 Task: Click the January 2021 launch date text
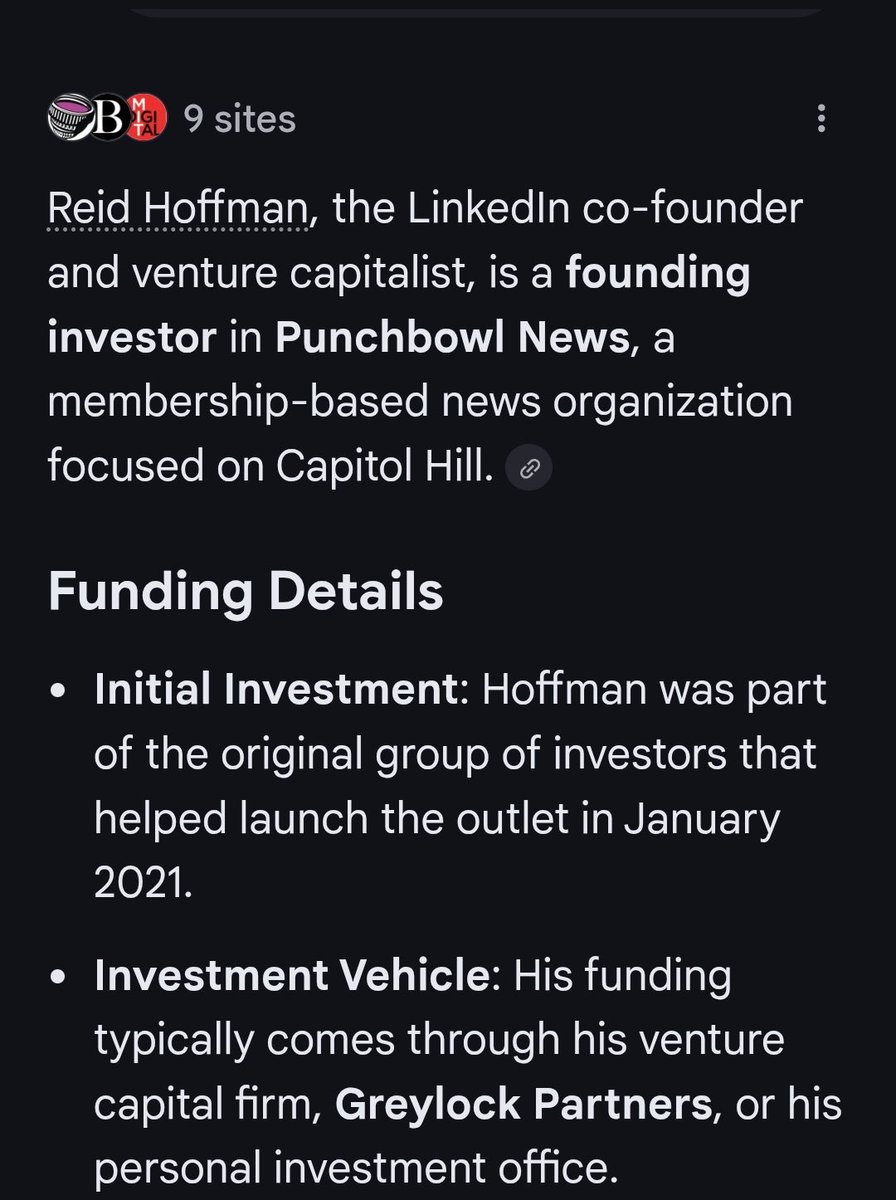click(700, 820)
